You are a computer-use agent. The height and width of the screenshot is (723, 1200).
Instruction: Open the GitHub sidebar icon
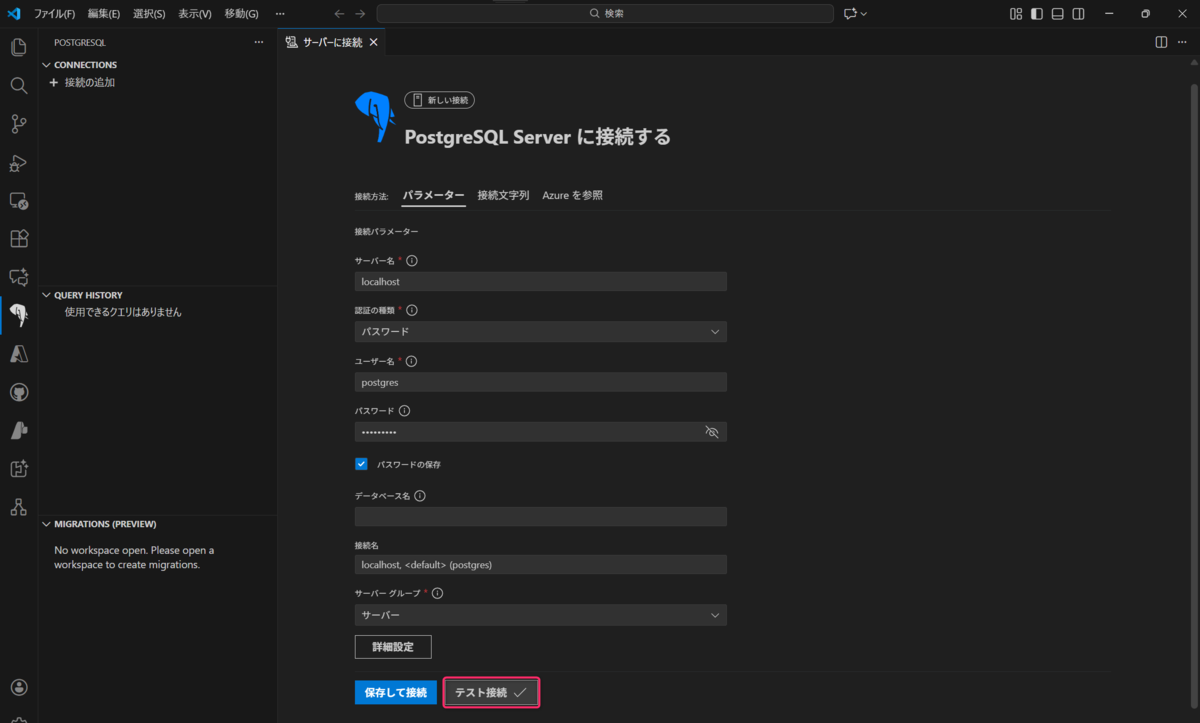tap(18, 391)
